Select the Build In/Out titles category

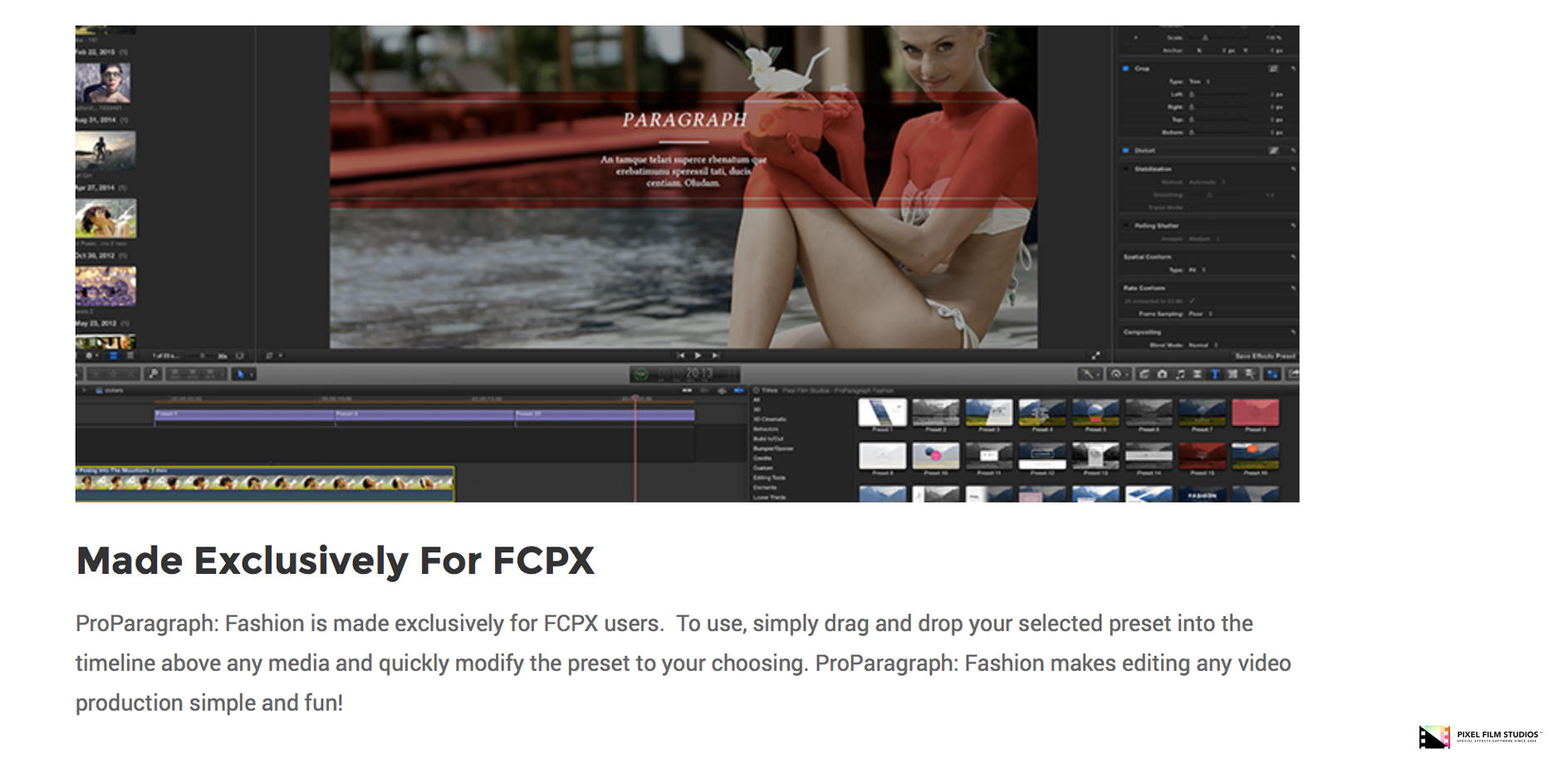[768, 438]
